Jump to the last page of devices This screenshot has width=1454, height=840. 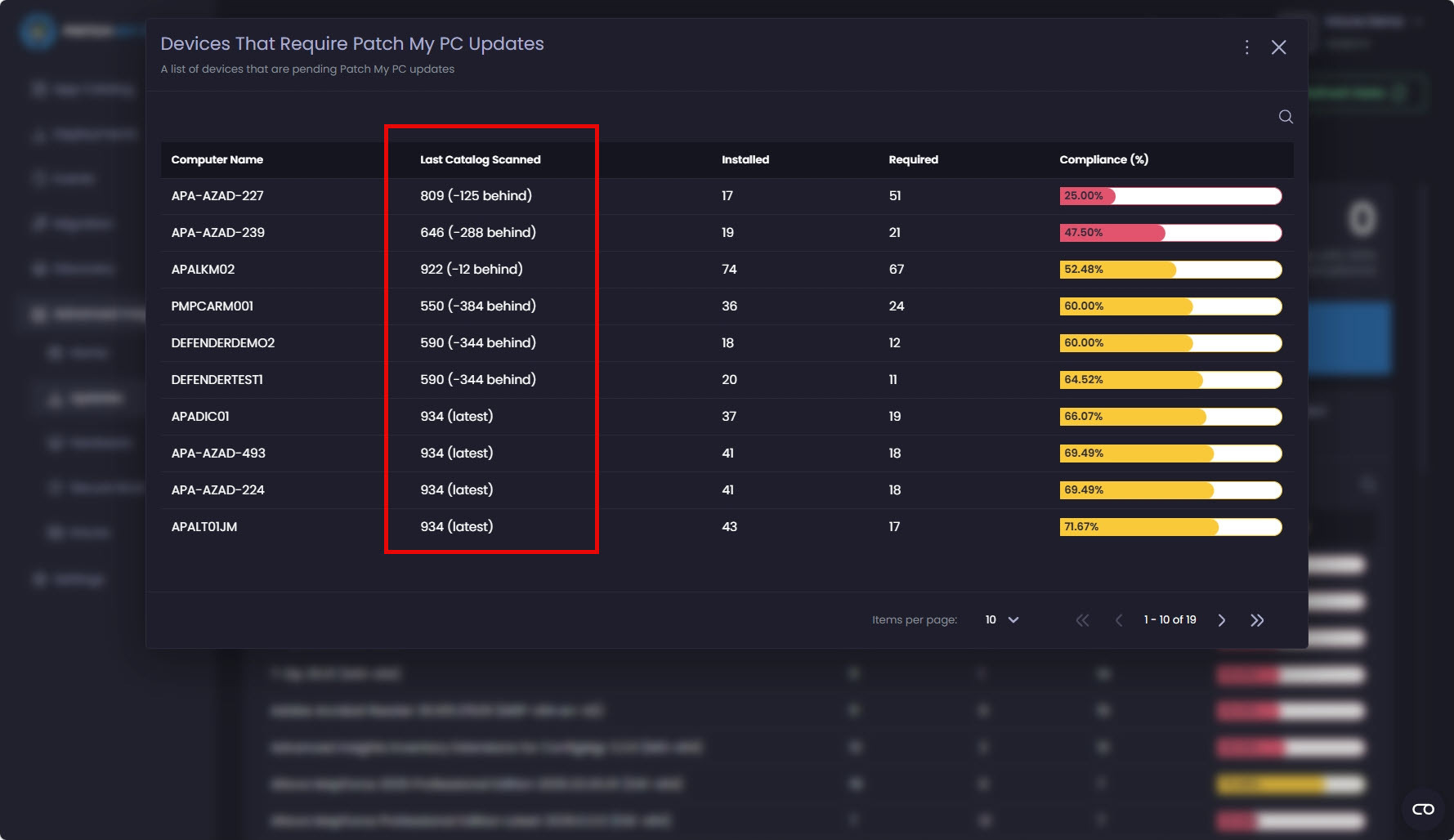[1257, 620]
